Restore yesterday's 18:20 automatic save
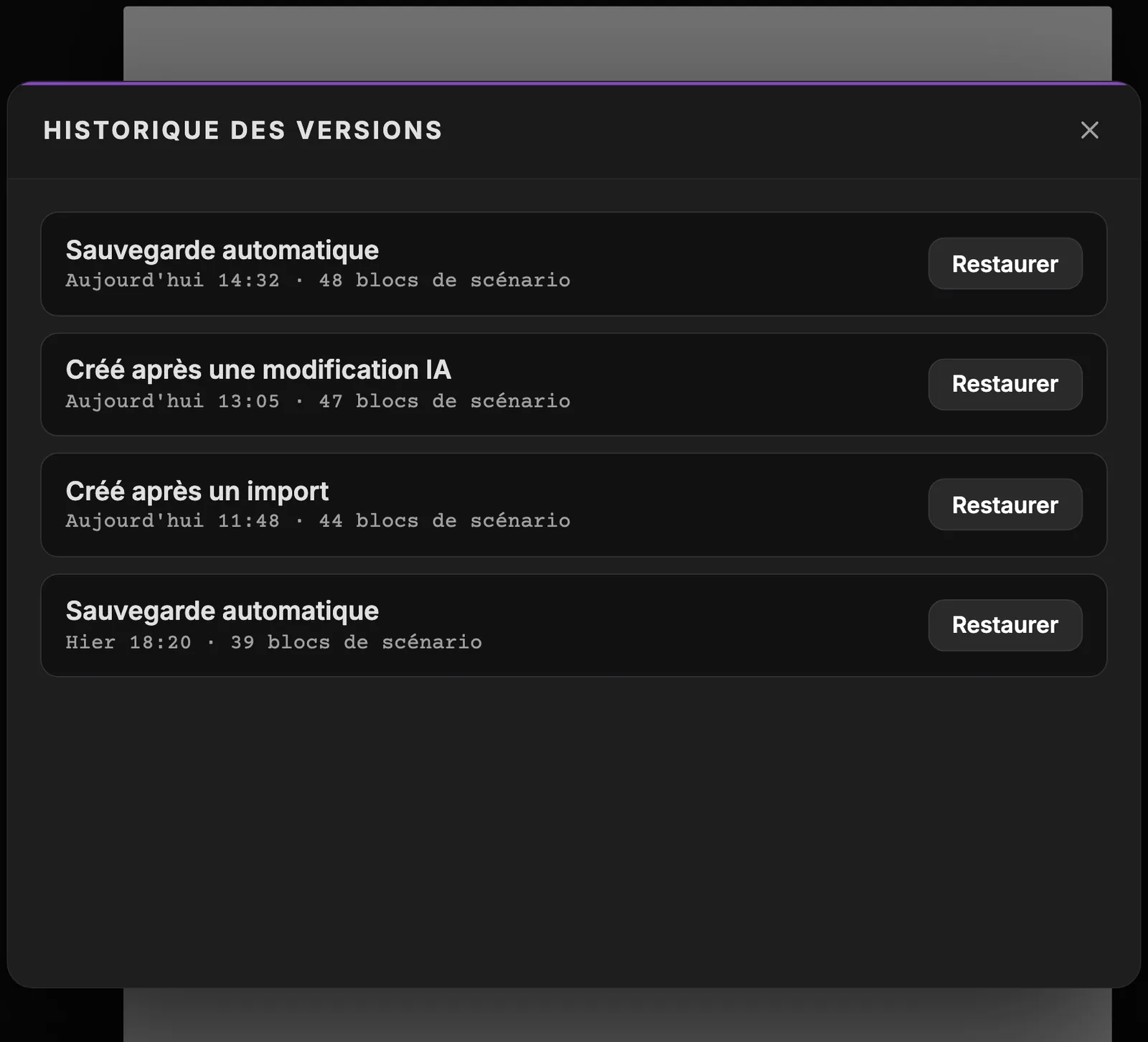The width and height of the screenshot is (1148, 1042). (1004, 625)
